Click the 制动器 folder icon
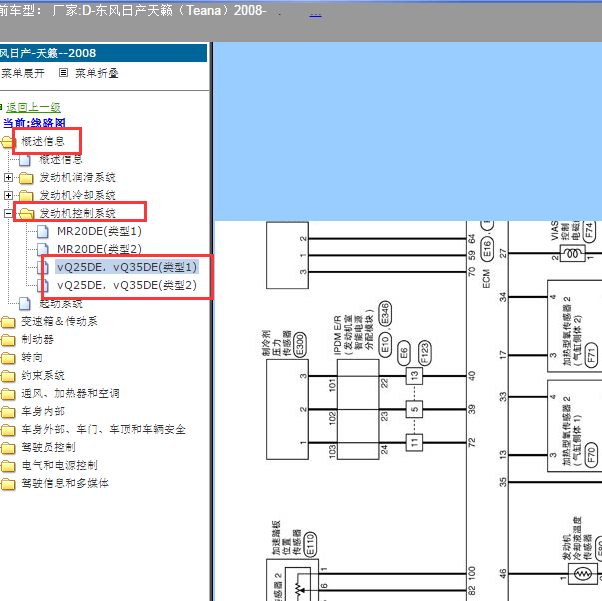 click(8, 340)
